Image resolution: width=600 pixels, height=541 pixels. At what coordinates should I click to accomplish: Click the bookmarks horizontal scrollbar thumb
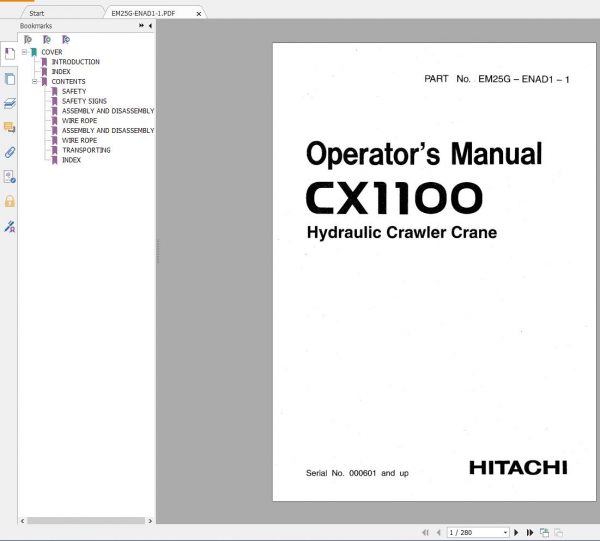86,521
